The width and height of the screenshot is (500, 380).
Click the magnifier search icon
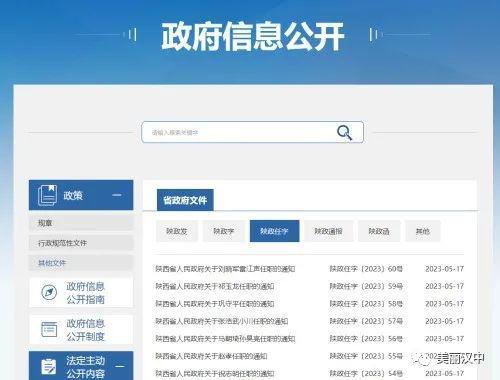(344, 132)
